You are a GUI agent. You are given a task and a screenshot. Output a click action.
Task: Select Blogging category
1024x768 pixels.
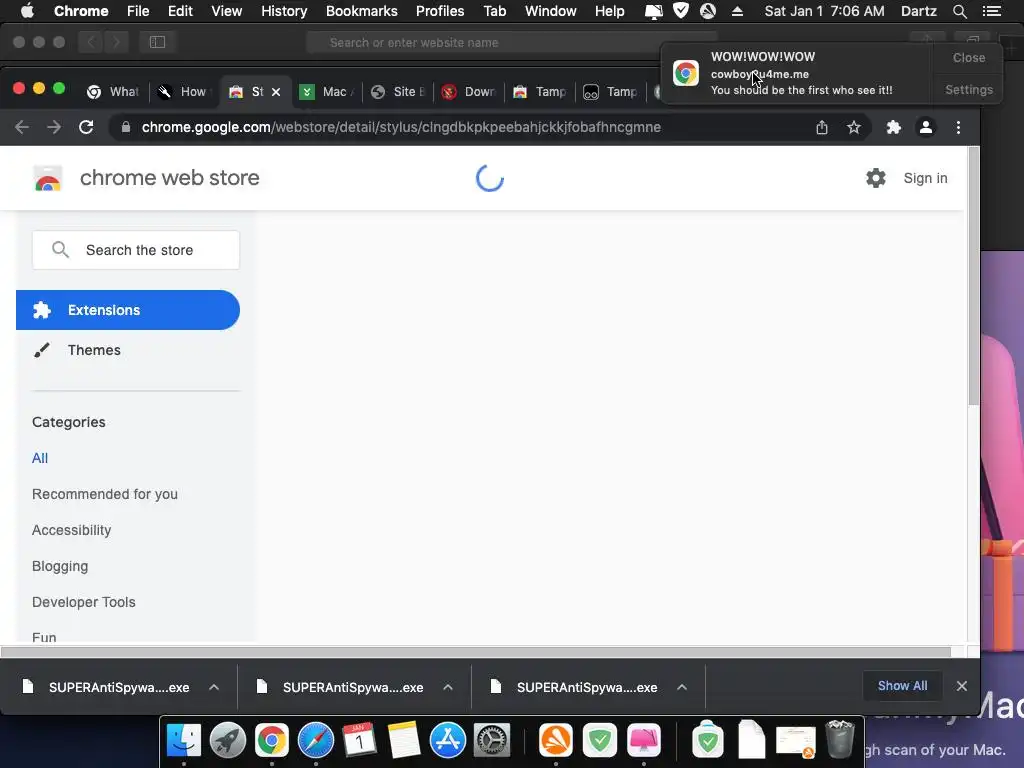coord(59,566)
